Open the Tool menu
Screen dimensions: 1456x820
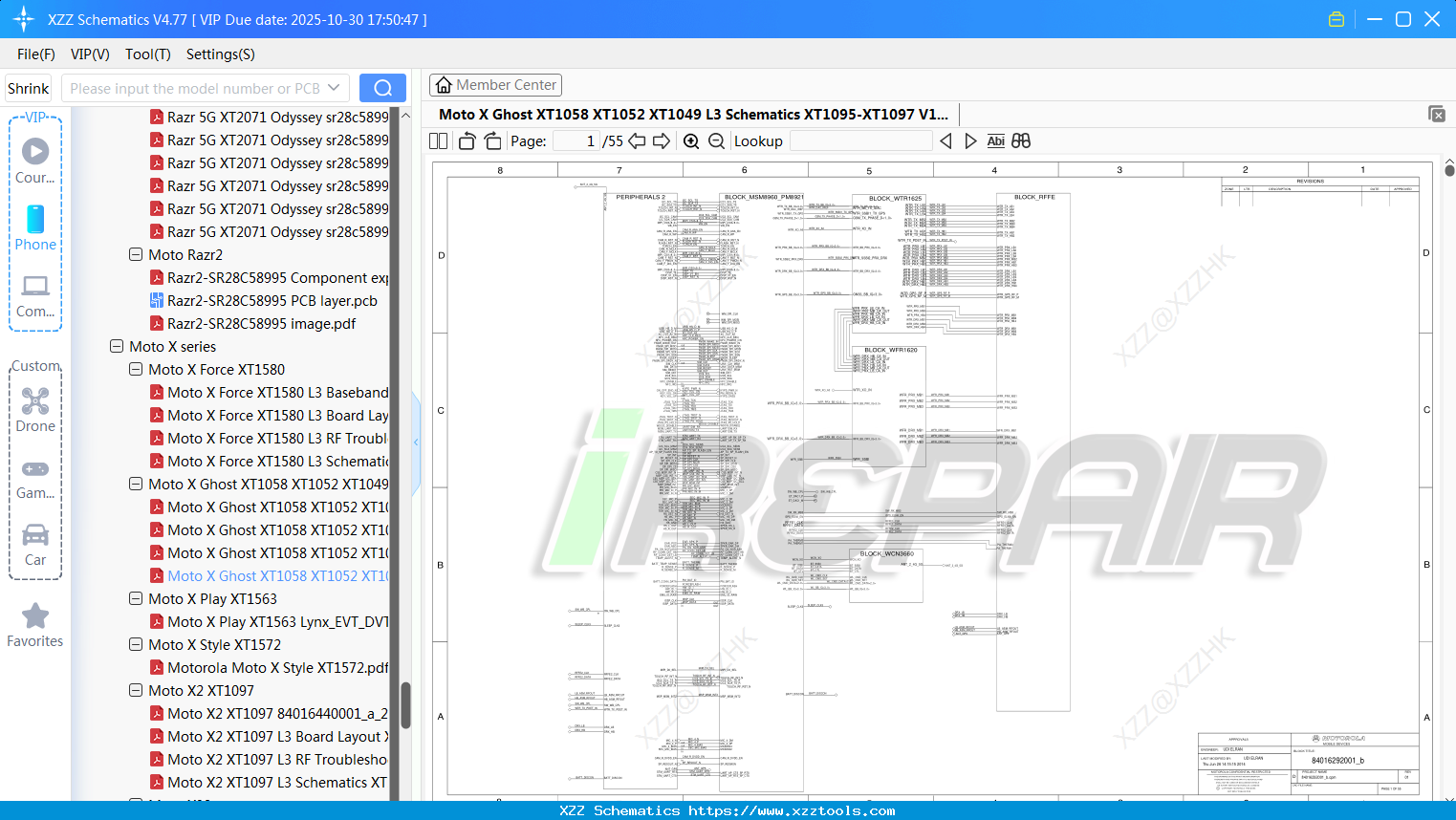[147, 54]
